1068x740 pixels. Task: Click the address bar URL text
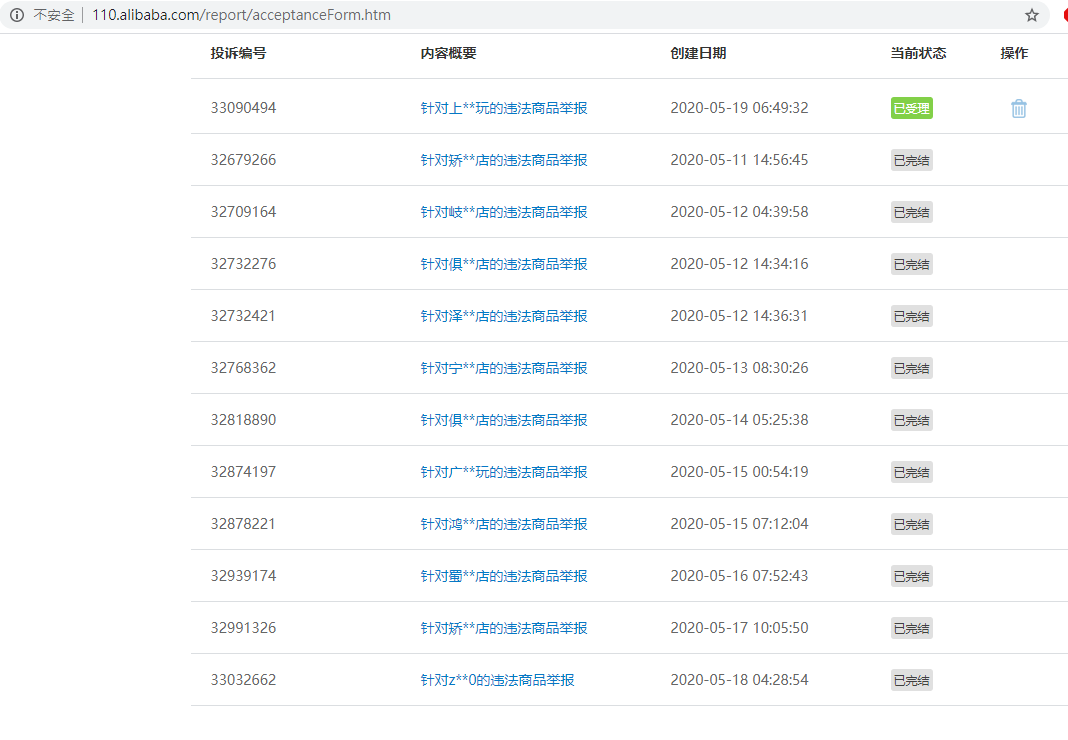click(x=241, y=15)
